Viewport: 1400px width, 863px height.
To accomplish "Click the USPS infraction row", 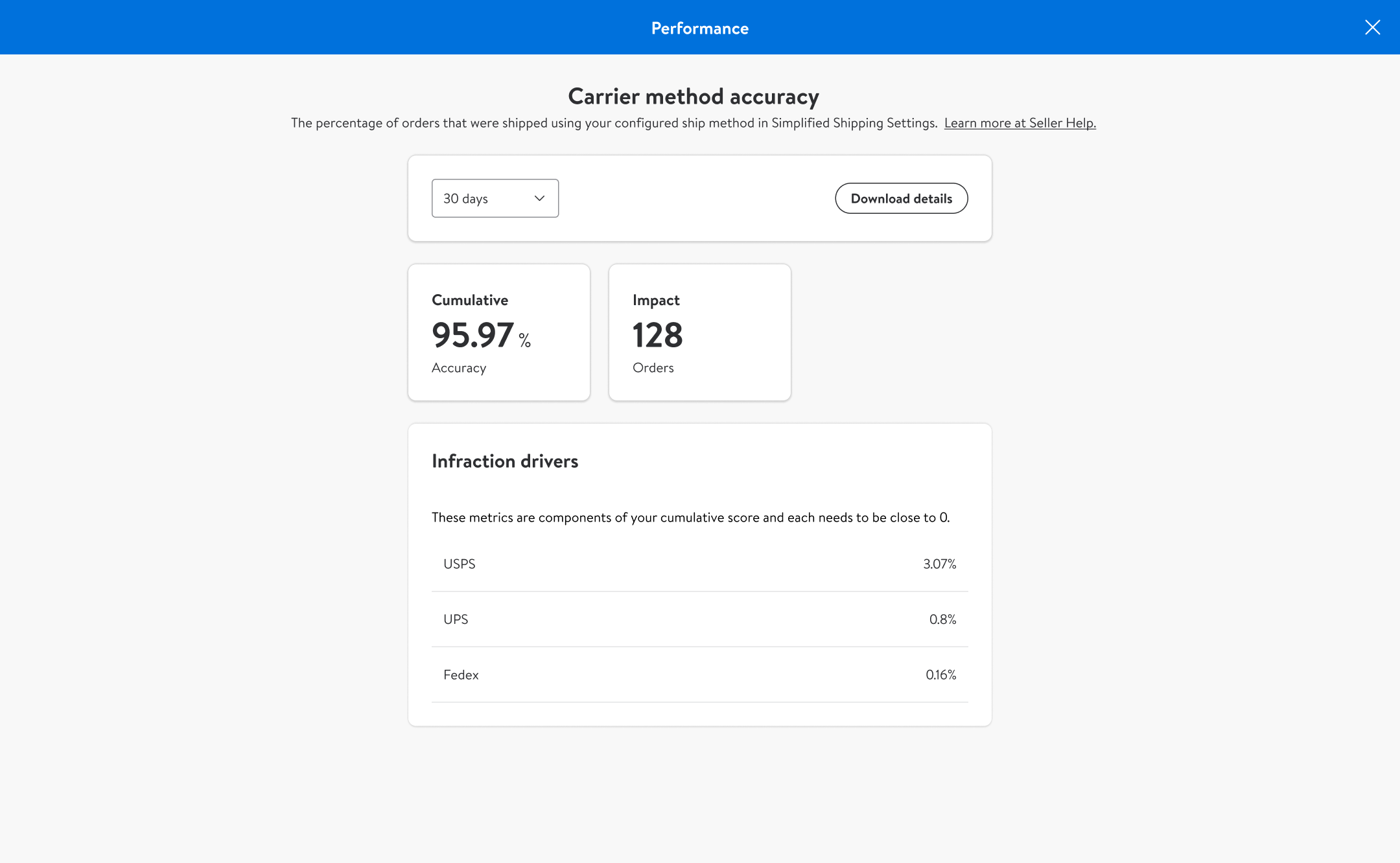I will [699, 564].
